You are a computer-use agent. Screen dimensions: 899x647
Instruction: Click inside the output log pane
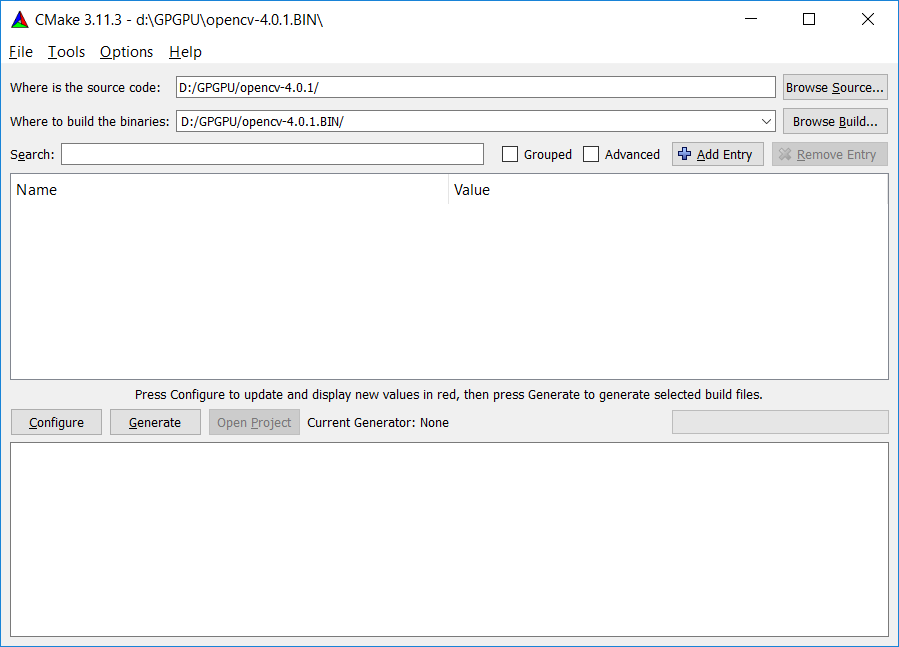[450, 539]
